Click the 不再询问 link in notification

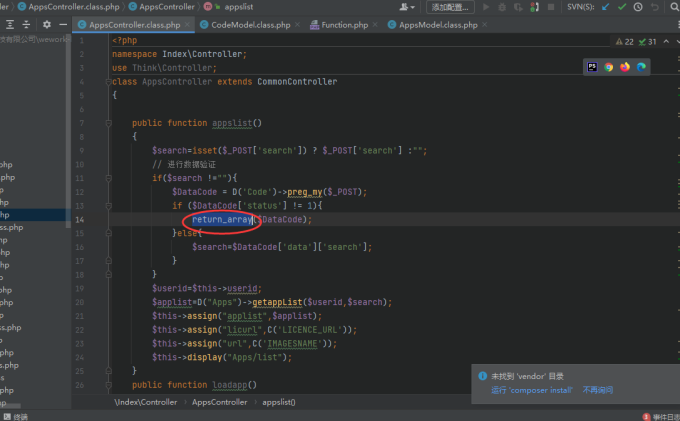point(598,390)
